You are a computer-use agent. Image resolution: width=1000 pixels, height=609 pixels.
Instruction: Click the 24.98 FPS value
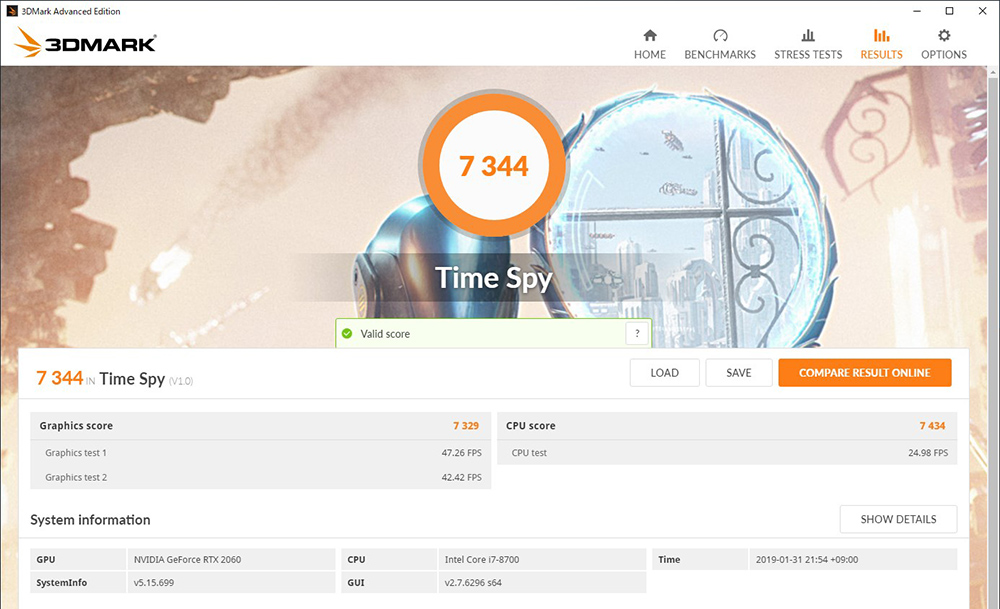928,453
